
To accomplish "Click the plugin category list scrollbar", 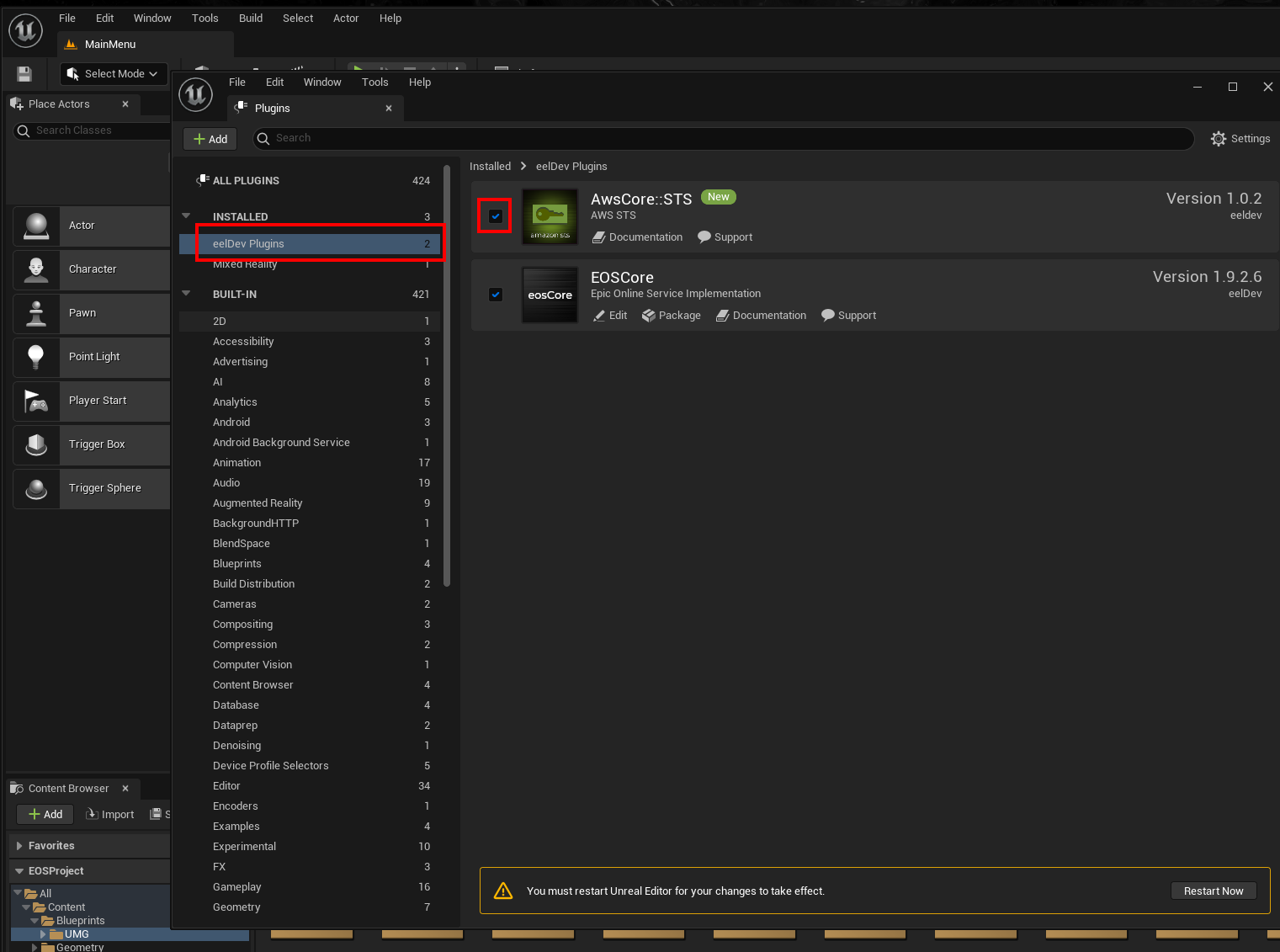I will [447, 375].
